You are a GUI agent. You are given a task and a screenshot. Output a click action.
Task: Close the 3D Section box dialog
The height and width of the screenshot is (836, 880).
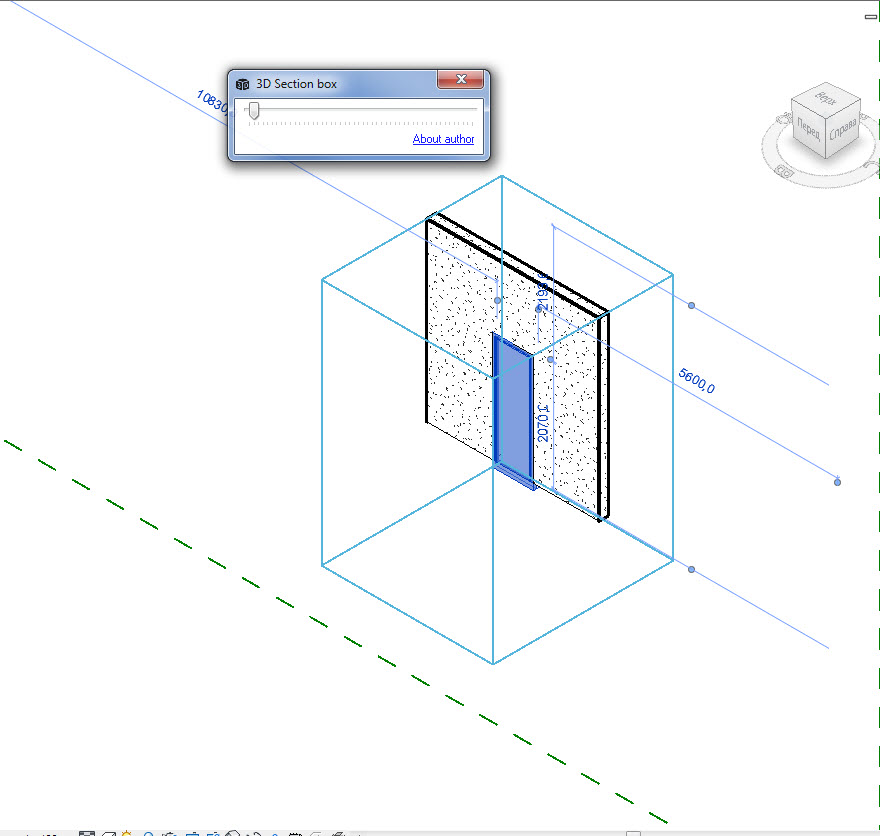(461, 79)
